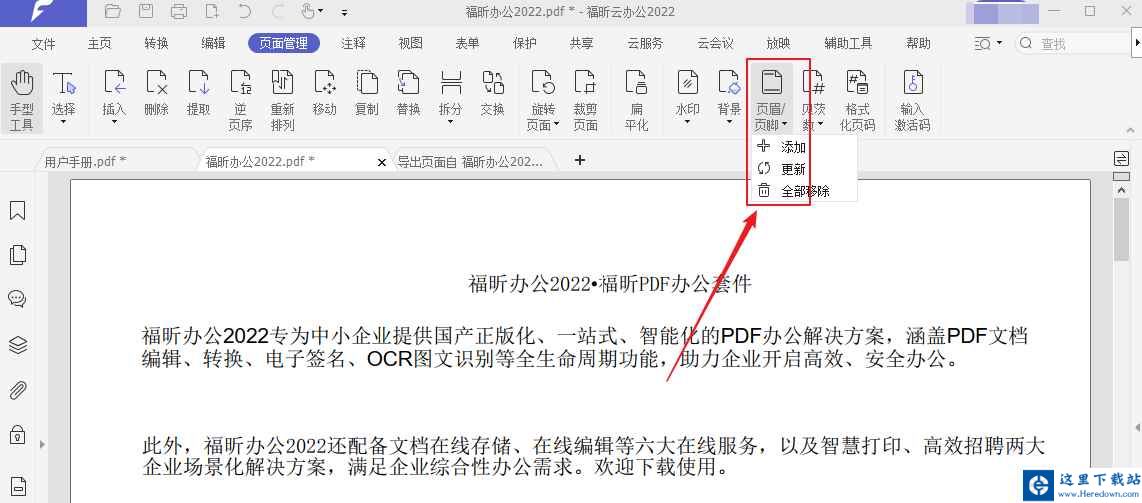Click the Save icon in title bar
The image size is (1142, 503).
click(x=146, y=11)
